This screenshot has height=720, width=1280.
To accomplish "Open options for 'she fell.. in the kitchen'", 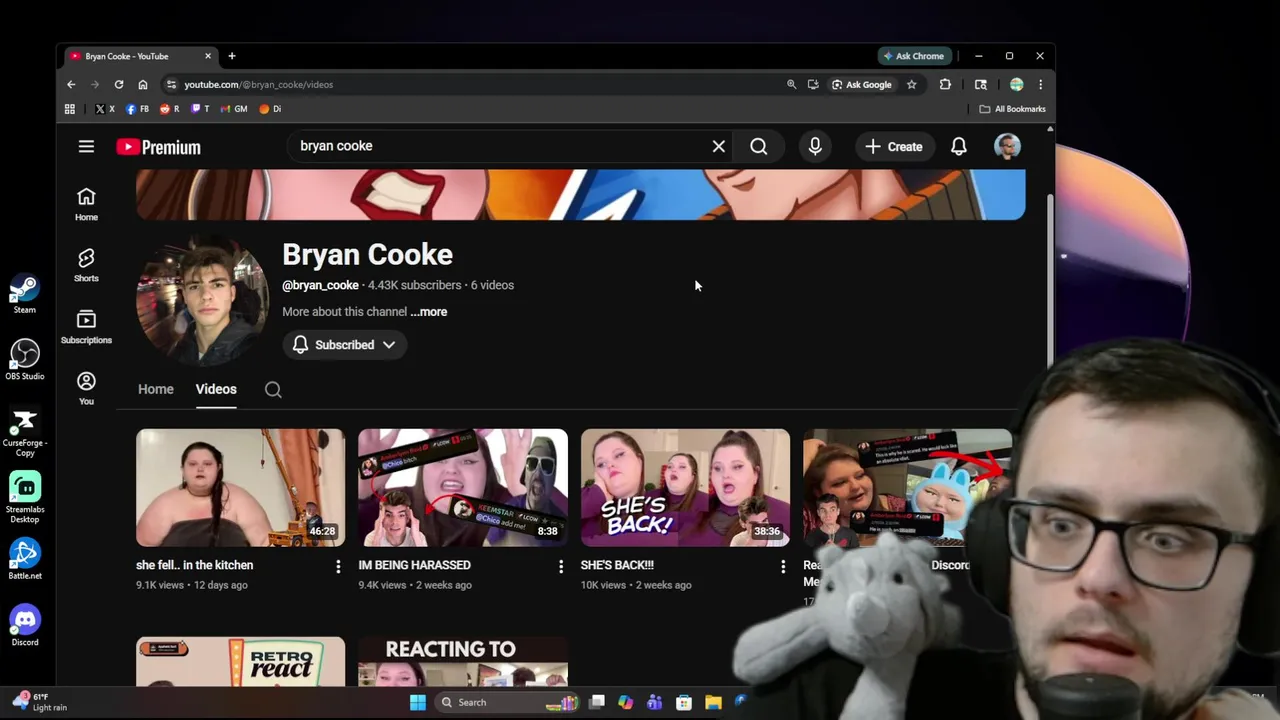I will point(338,567).
